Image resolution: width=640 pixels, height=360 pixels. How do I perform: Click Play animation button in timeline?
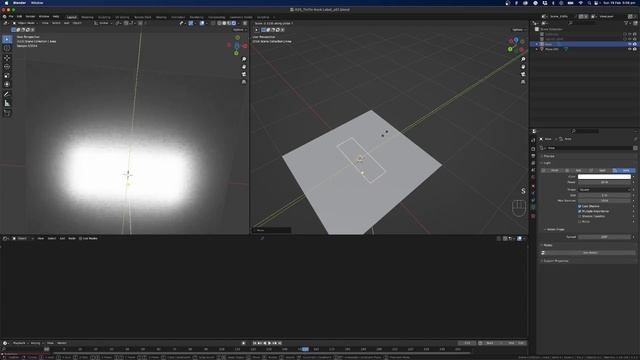click(x=269, y=343)
